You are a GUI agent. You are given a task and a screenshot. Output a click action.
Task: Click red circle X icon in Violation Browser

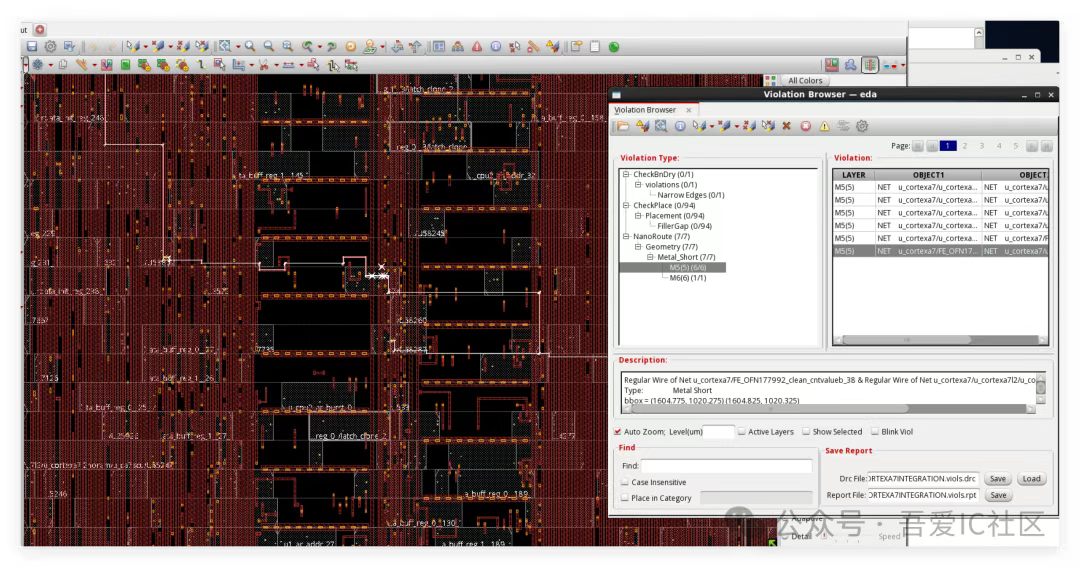pos(805,126)
